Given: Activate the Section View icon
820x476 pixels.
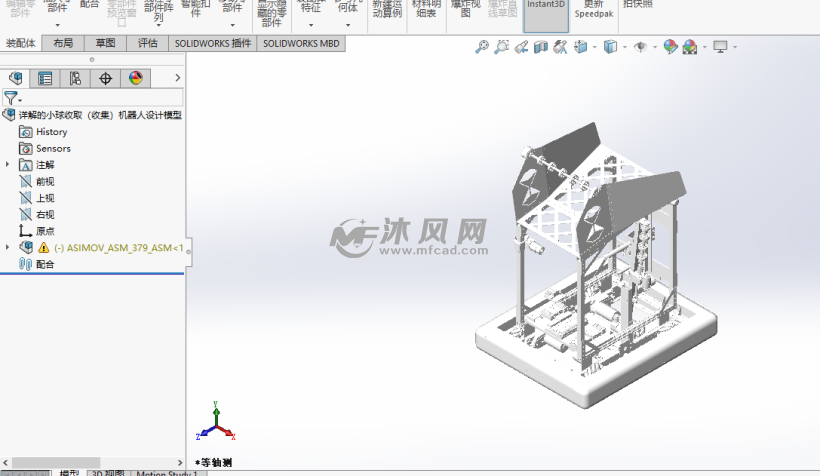Looking at the screenshot, I should pyautogui.click(x=541, y=47).
